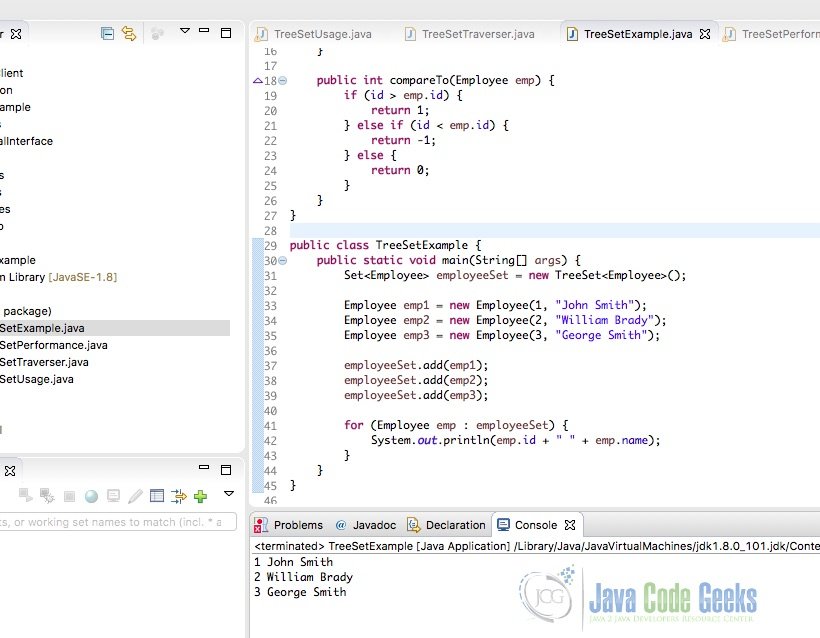Open the lower panel's dropdown arrow menu
Image resolution: width=820 pixels, height=638 pixels.
point(228,495)
